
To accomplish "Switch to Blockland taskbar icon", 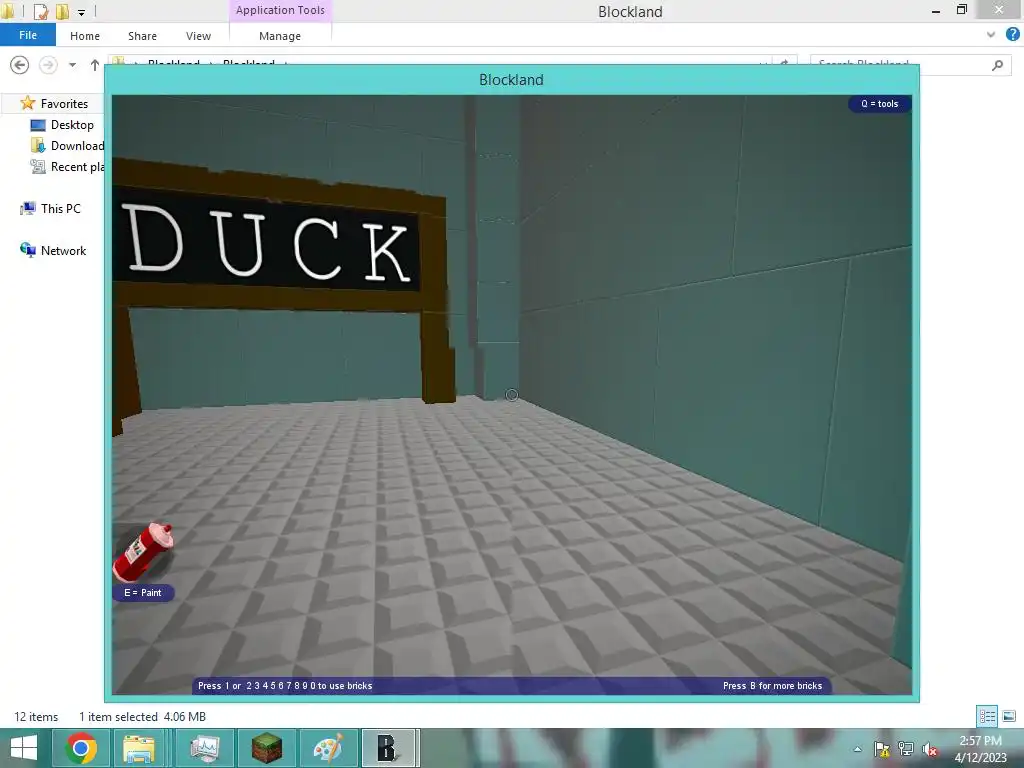I will (387, 748).
